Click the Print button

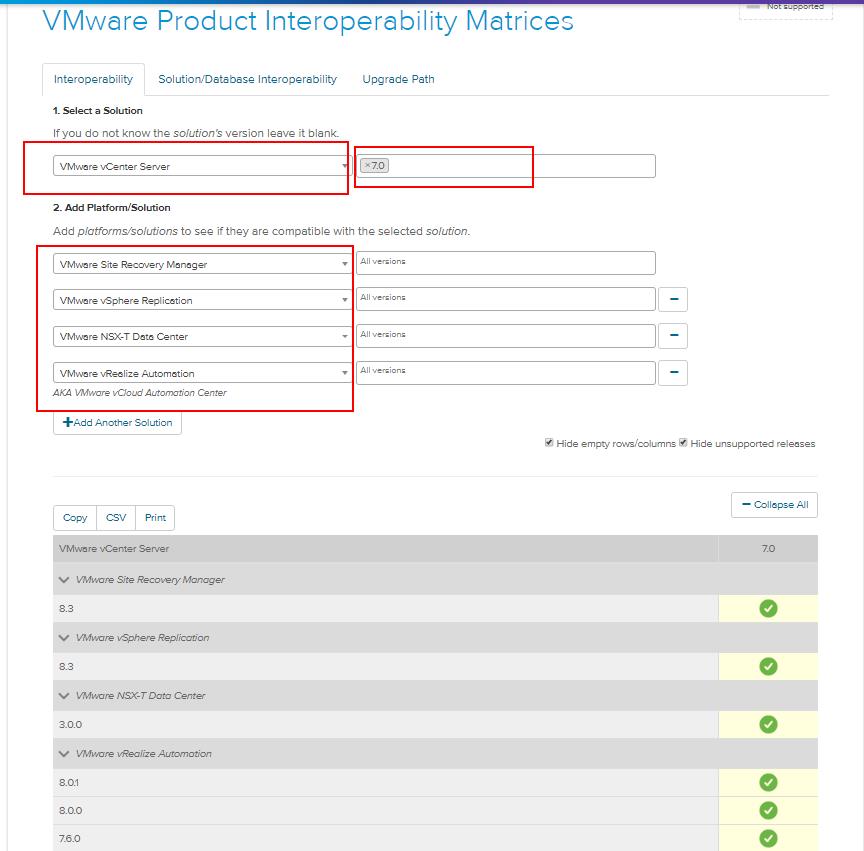(155, 518)
